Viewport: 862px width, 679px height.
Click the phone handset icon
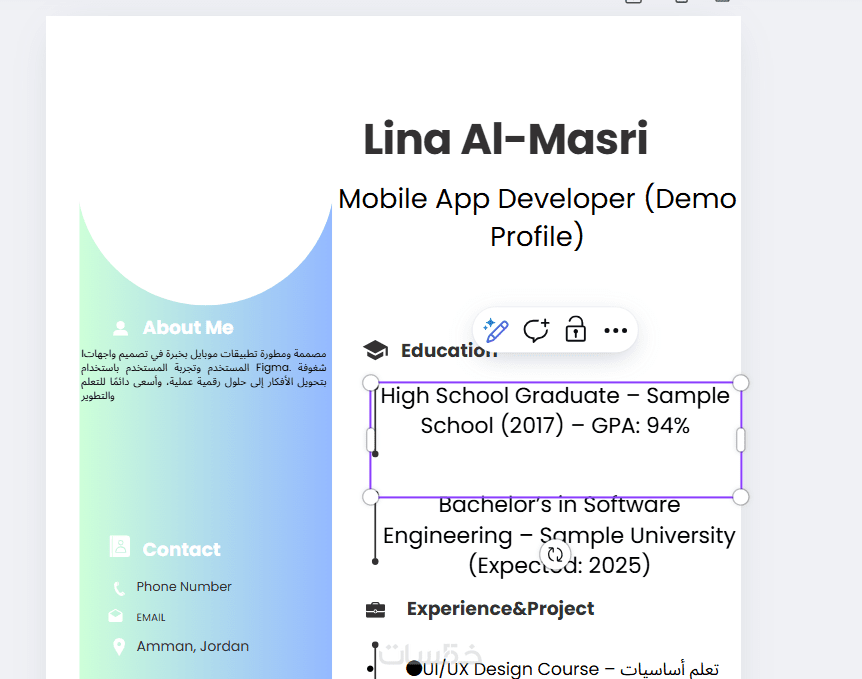[x=119, y=588]
